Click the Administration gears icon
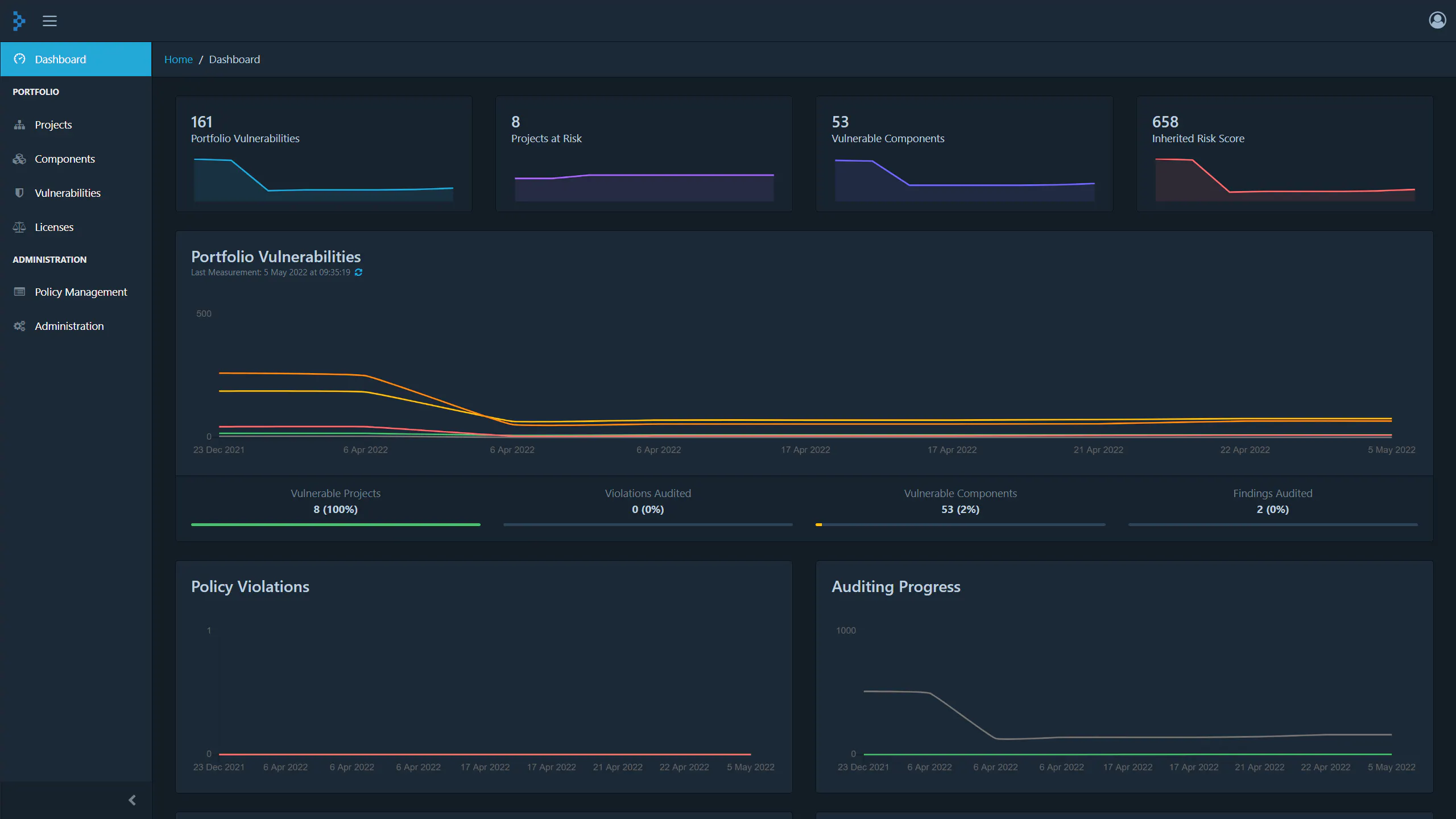Viewport: 1456px width, 819px height. pos(19,326)
